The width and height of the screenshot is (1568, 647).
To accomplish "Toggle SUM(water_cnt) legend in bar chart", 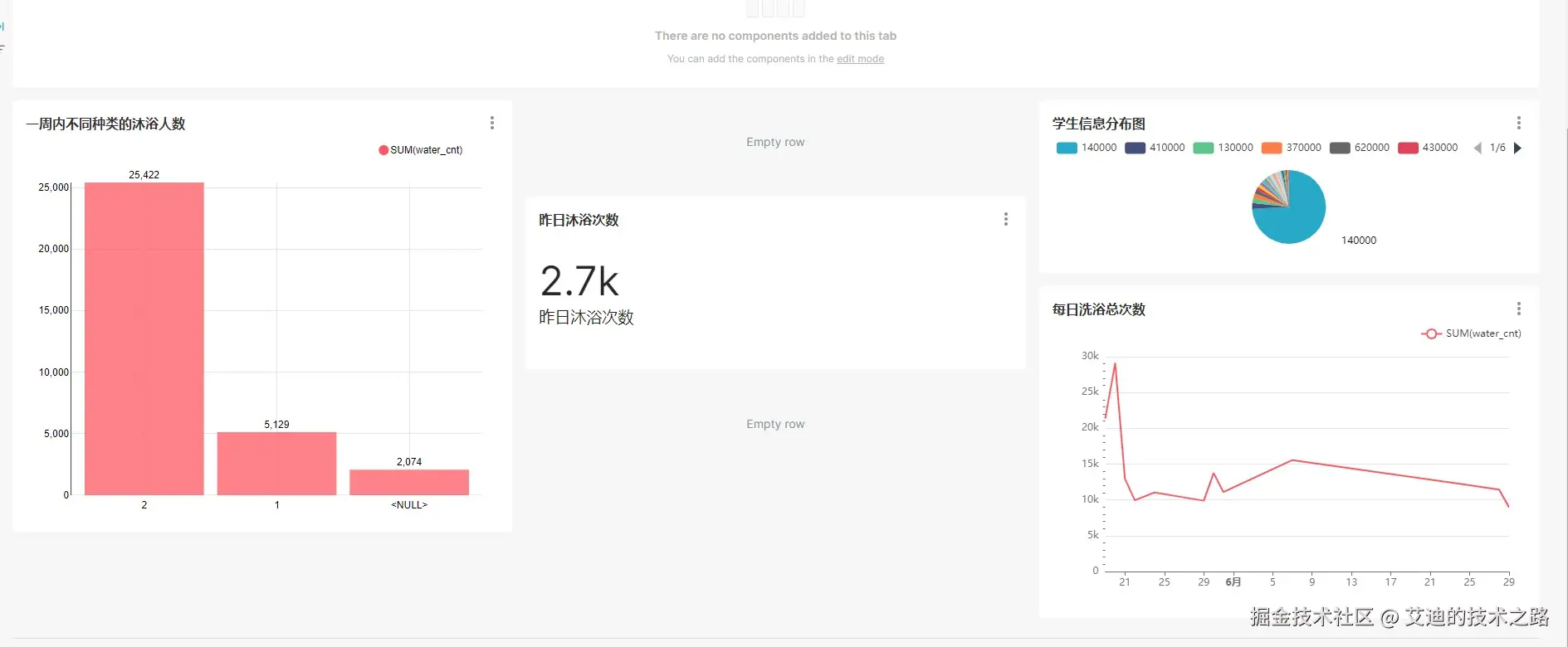I will [x=421, y=150].
